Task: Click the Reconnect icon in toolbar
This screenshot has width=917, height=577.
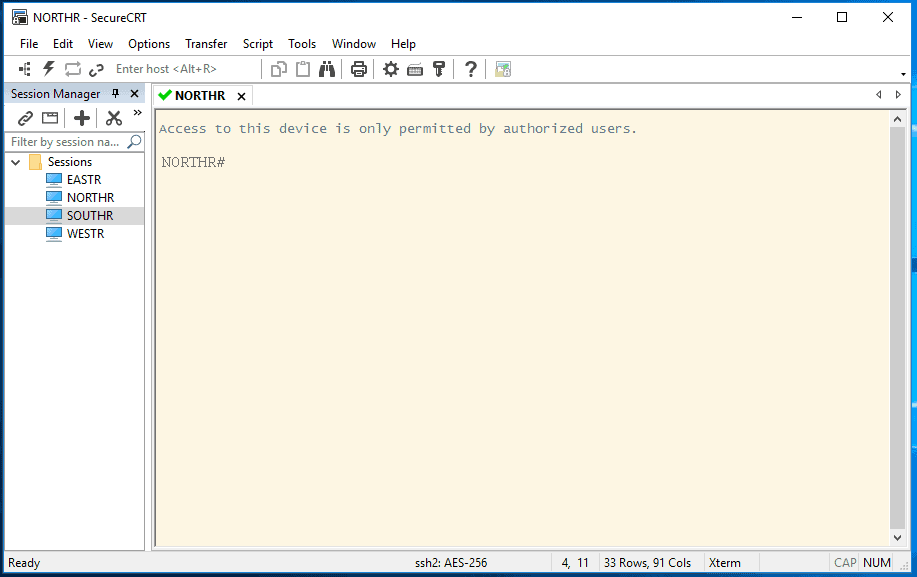Action: [x=73, y=69]
